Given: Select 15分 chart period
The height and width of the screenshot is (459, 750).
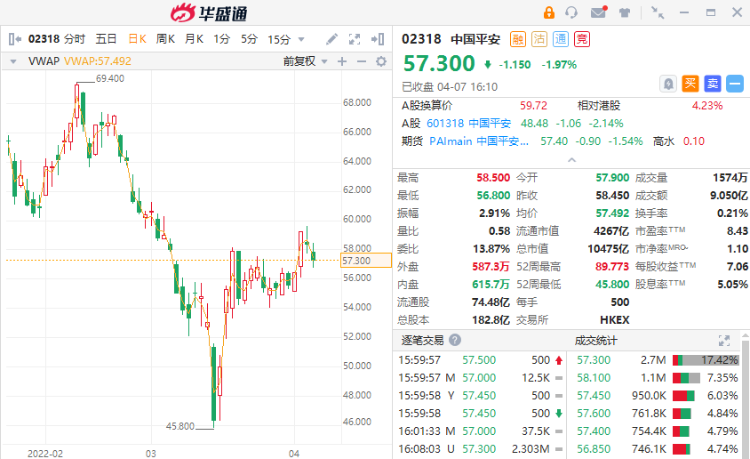Looking at the screenshot, I should tap(279, 39).
